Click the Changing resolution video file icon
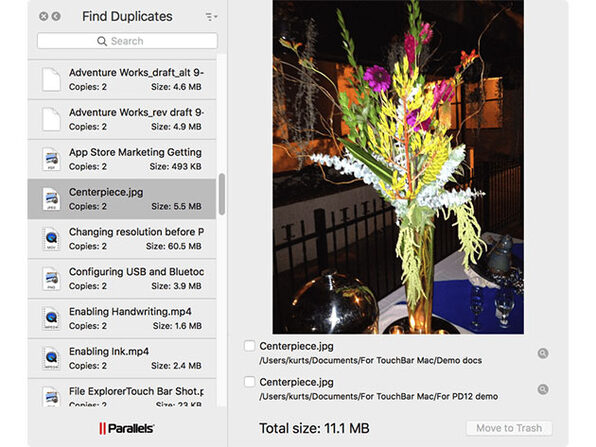 [x=51, y=239]
